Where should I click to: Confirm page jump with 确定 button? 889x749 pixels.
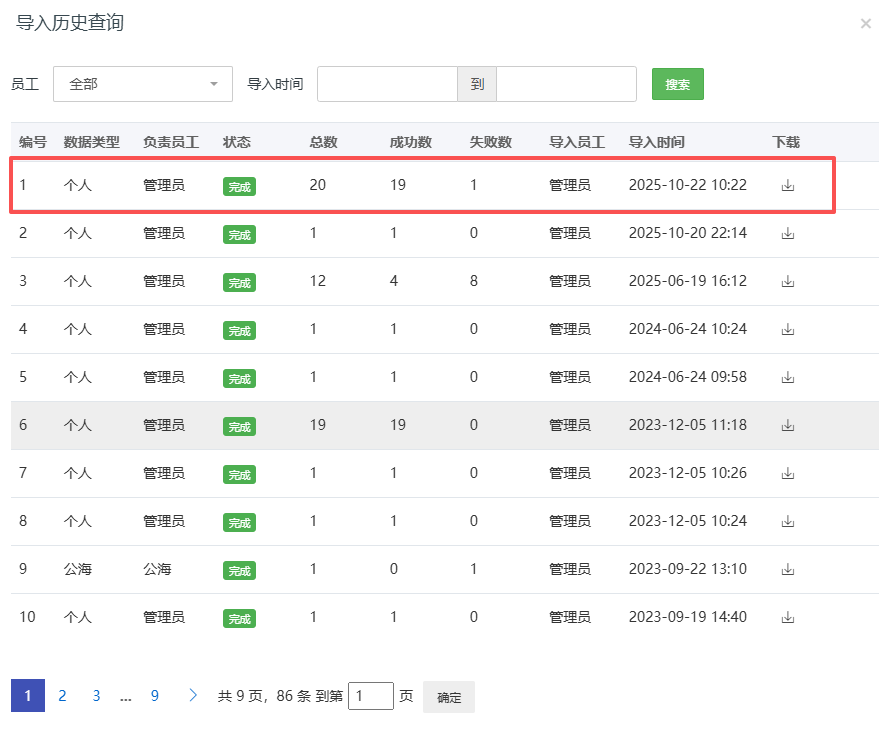(x=449, y=697)
